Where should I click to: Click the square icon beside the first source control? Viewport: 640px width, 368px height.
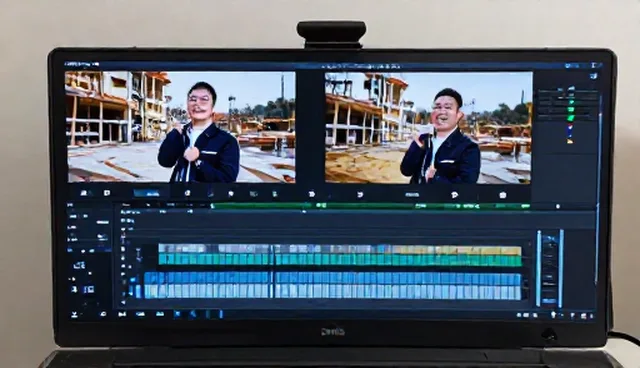tap(107, 193)
